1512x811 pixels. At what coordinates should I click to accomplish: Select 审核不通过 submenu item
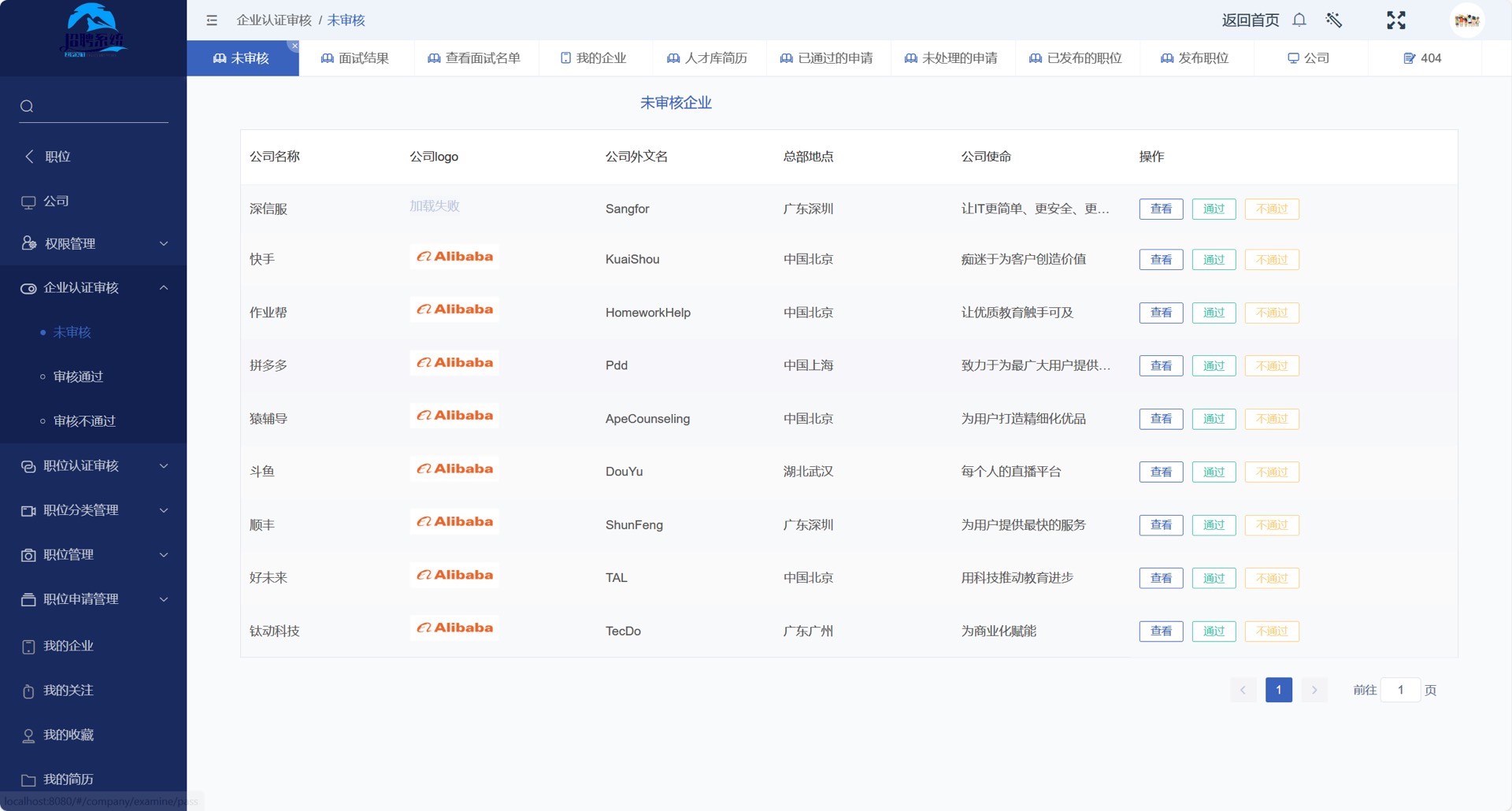click(93, 421)
